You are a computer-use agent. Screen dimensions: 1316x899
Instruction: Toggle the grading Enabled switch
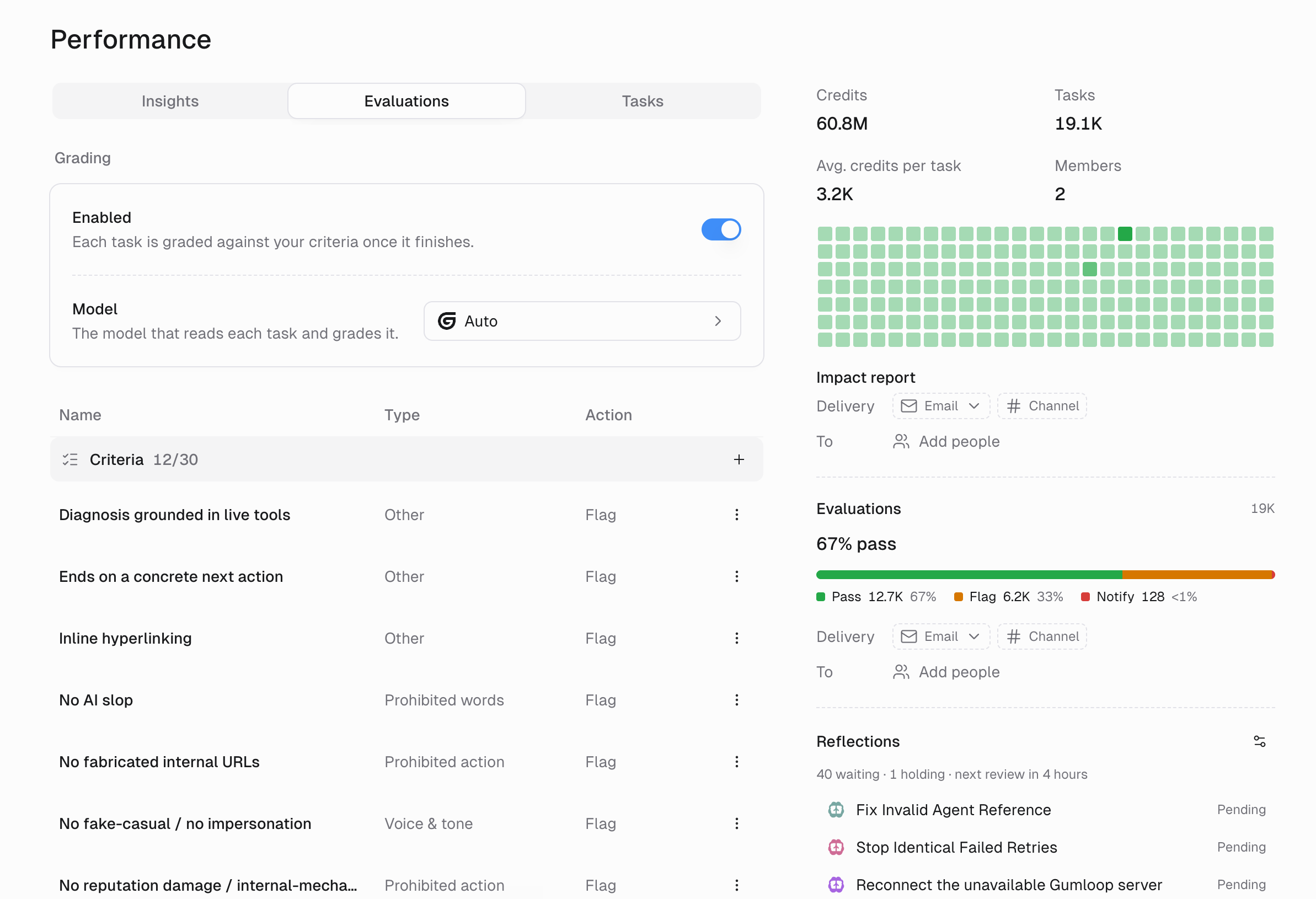721,229
